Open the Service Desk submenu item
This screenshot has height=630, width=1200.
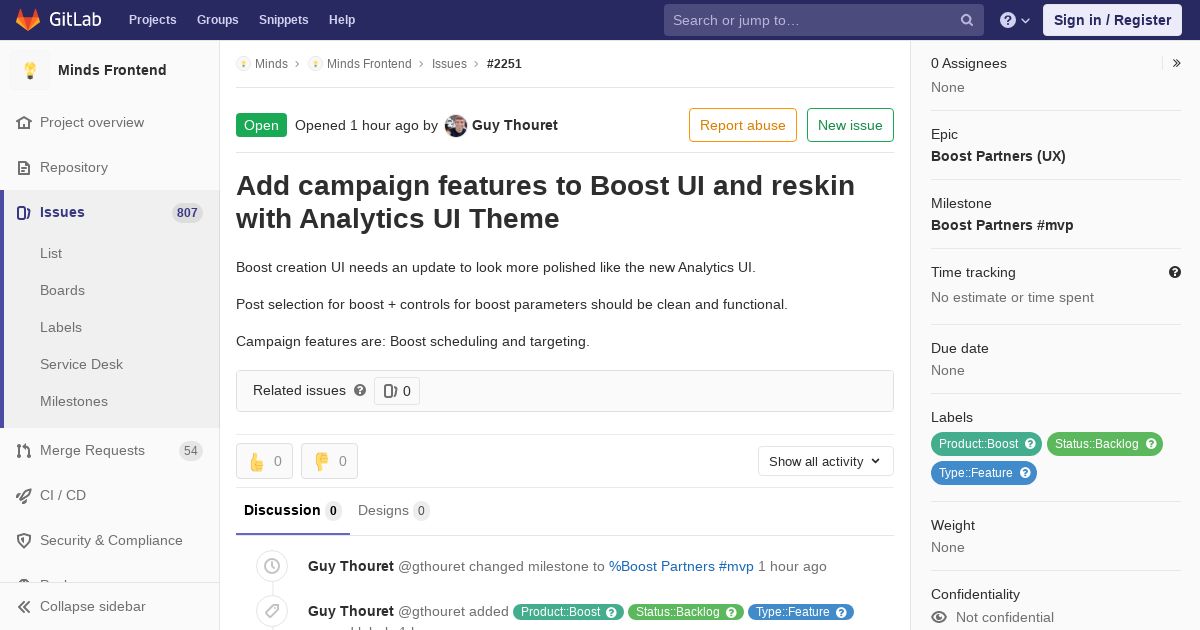[81, 364]
